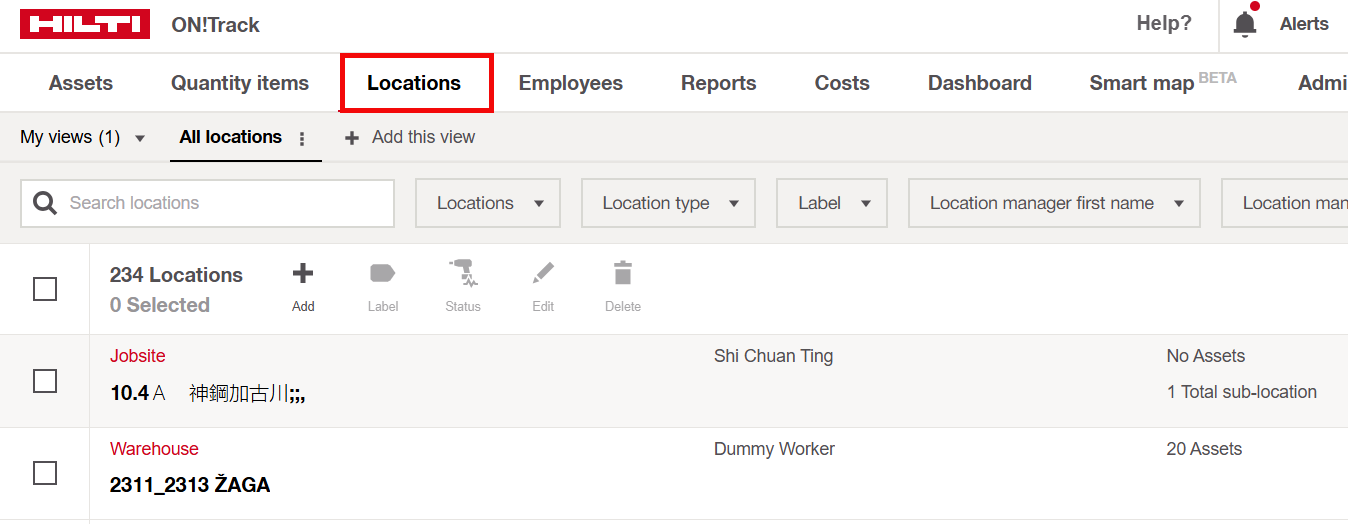
Task: Click the Add plus icon
Action: [x=303, y=273]
